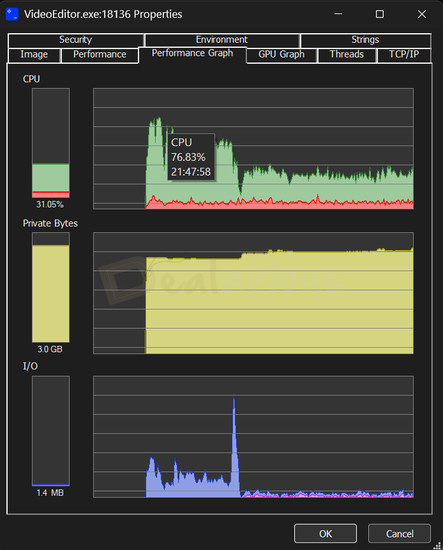Click the 1.4 MB value
The width and height of the screenshot is (443, 550).
[x=50, y=493]
